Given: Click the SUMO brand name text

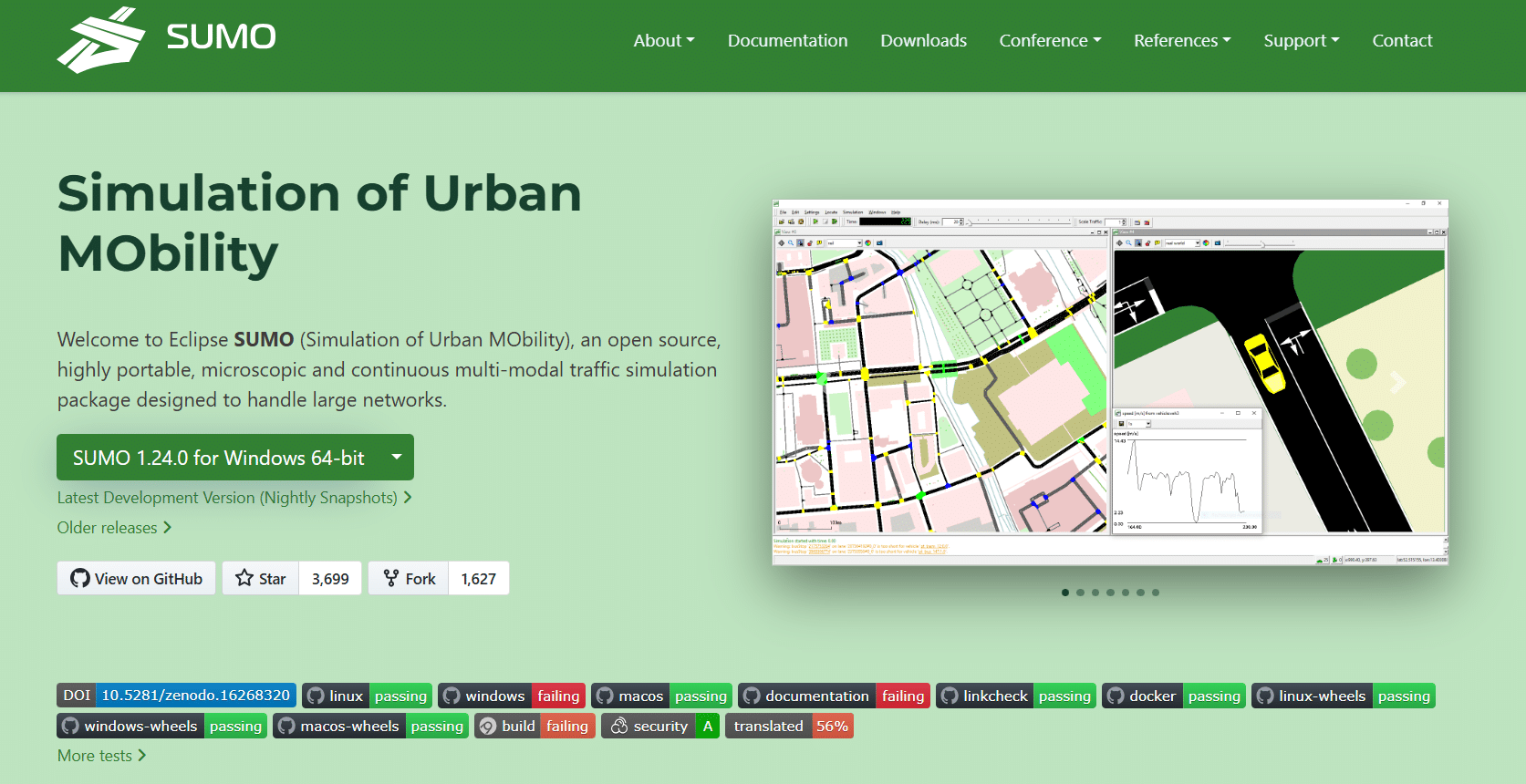Looking at the screenshot, I should tap(221, 37).
